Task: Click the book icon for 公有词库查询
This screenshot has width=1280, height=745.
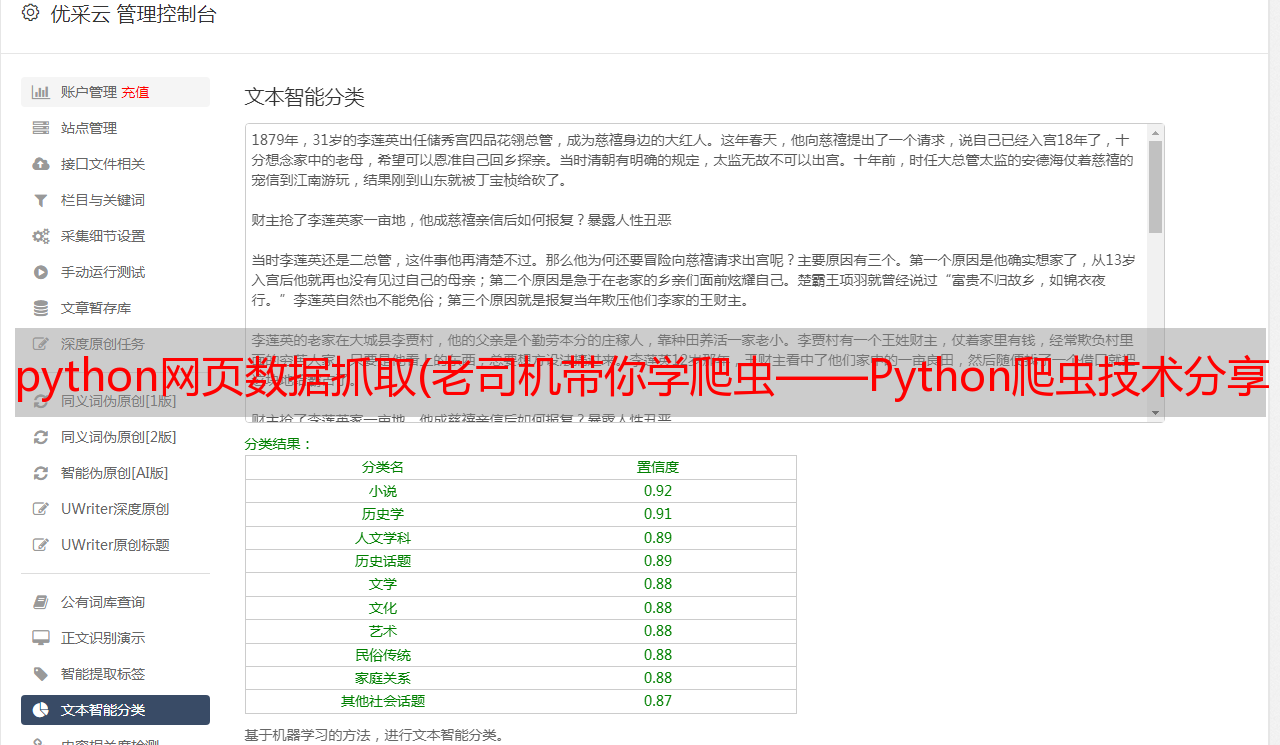Action: pyautogui.click(x=41, y=602)
